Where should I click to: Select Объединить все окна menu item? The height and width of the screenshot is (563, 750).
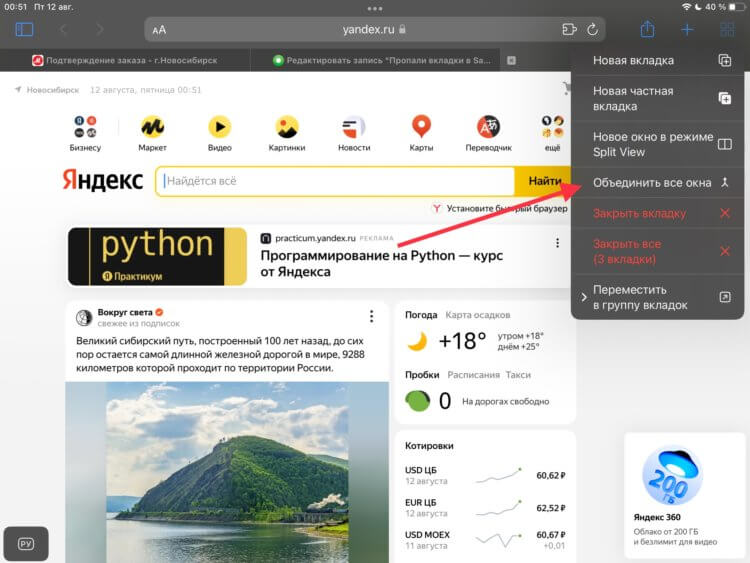point(658,183)
